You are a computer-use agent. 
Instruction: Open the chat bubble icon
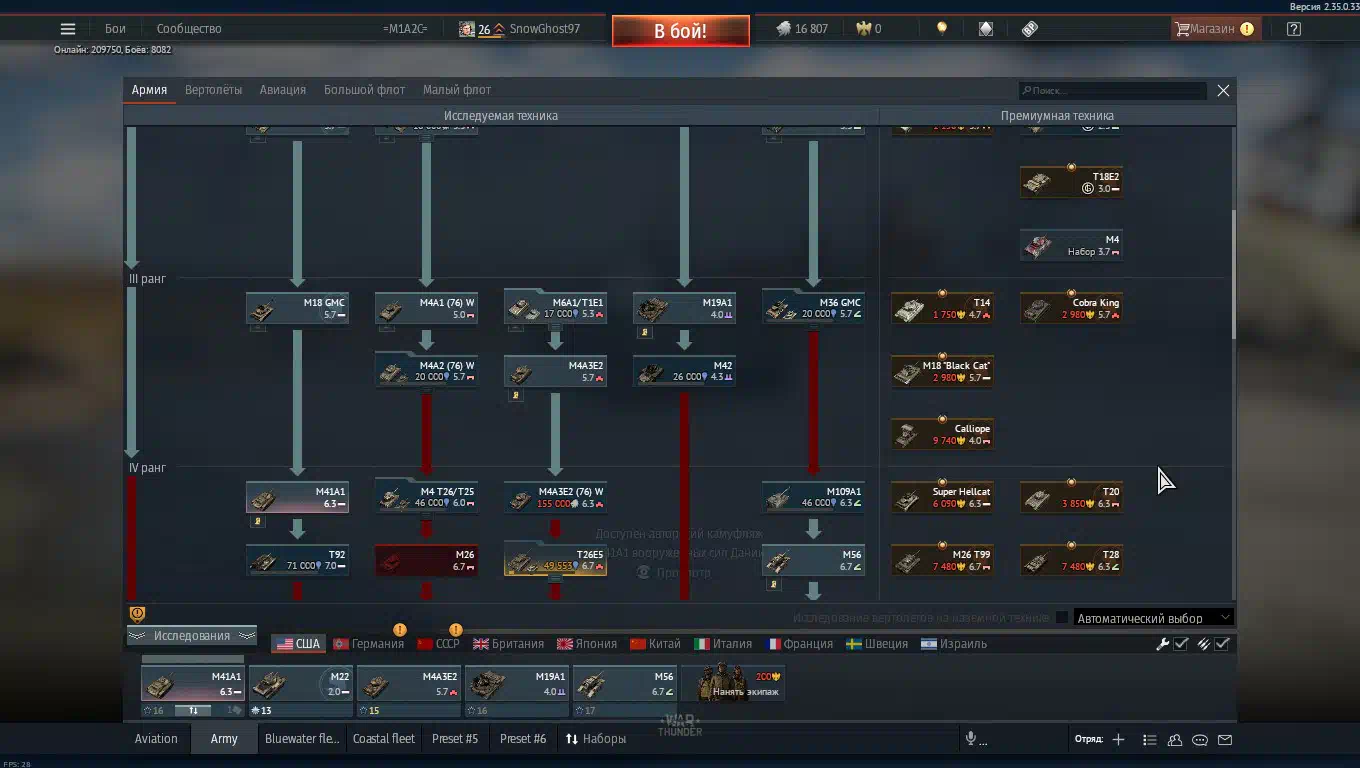[x=1200, y=740]
